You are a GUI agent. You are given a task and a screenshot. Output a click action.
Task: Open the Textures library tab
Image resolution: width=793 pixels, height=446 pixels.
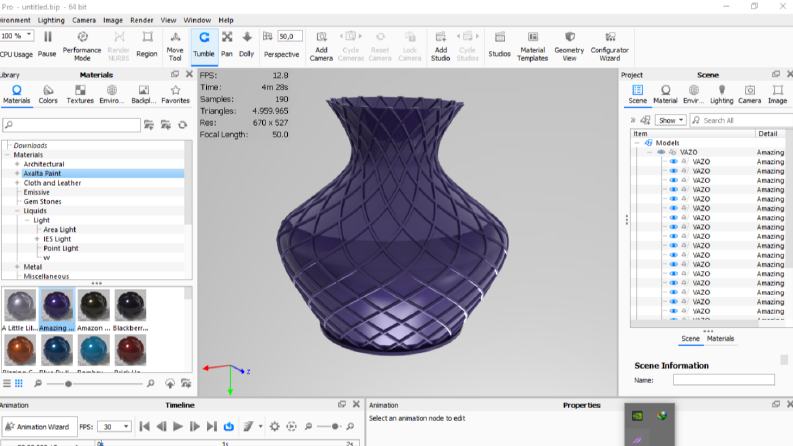80,95
